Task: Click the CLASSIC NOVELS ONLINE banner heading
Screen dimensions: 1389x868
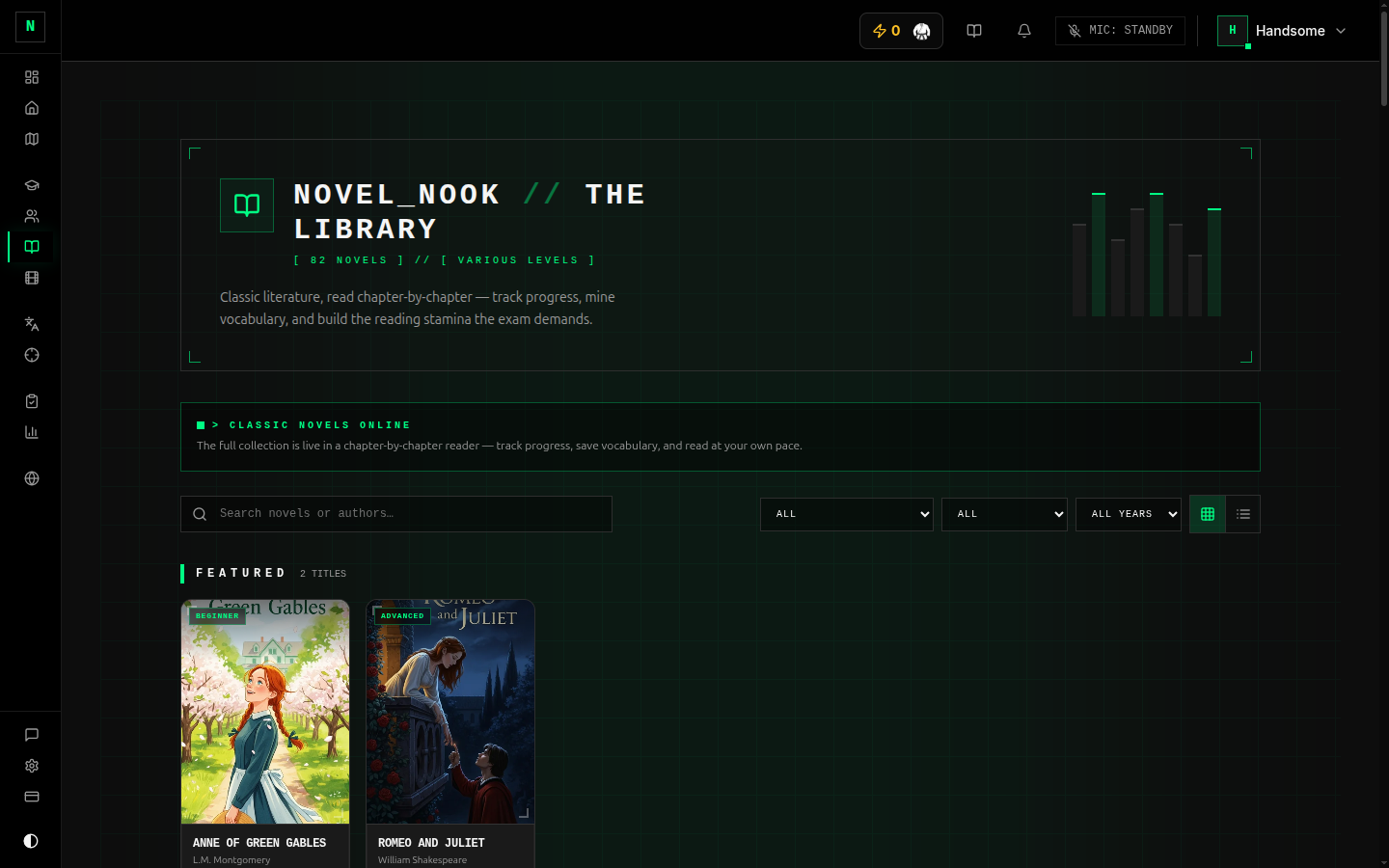Action: coord(320,425)
